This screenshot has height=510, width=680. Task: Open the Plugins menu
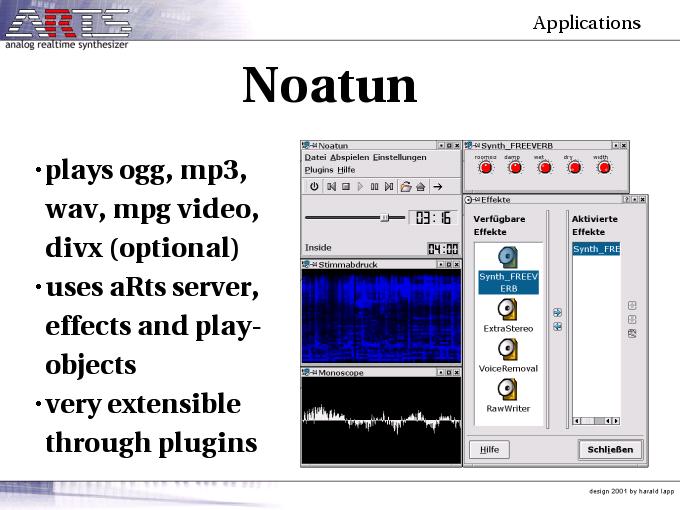point(319,170)
